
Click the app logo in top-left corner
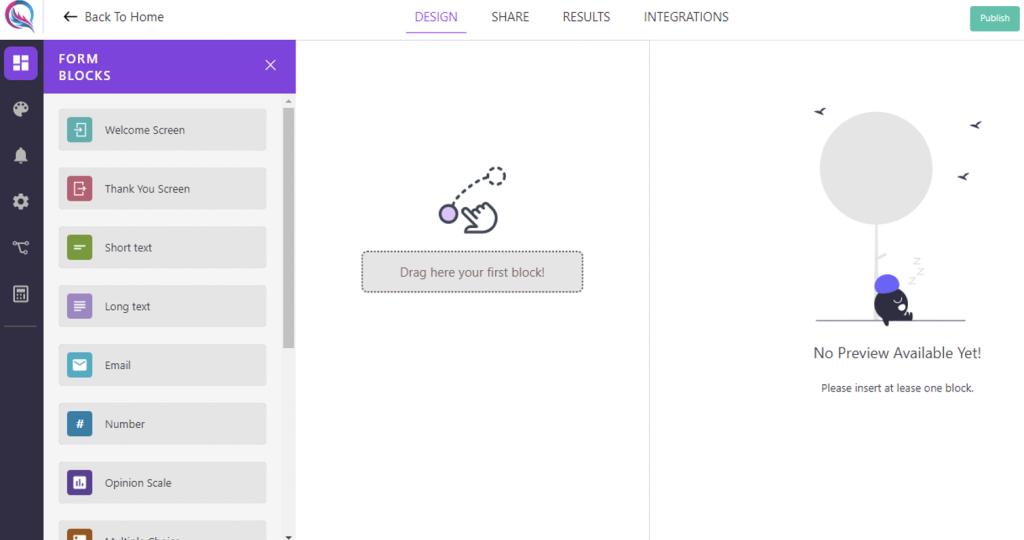pyautogui.click(x=20, y=16)
